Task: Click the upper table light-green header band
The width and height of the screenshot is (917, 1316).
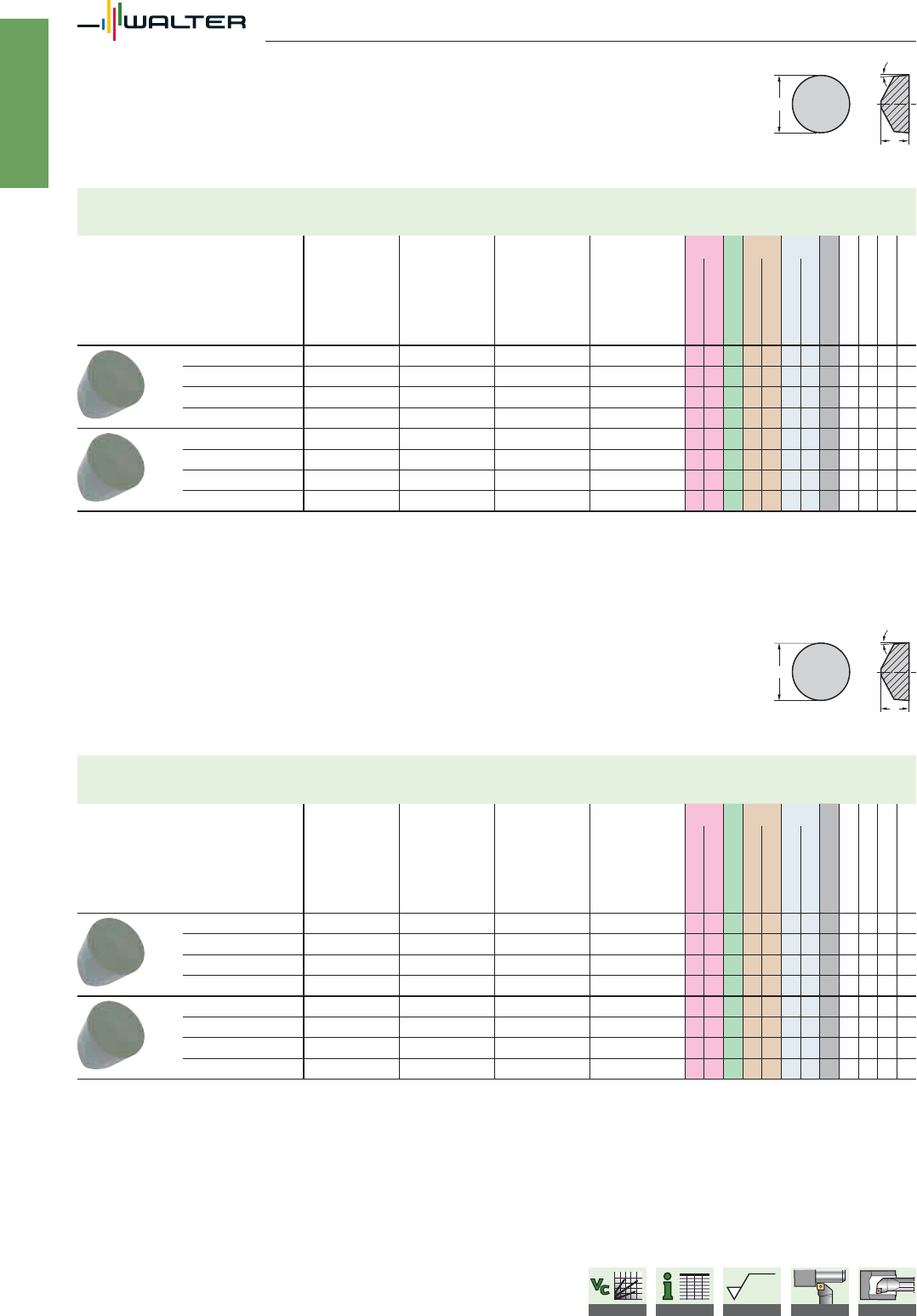Action: click(497, 212)
